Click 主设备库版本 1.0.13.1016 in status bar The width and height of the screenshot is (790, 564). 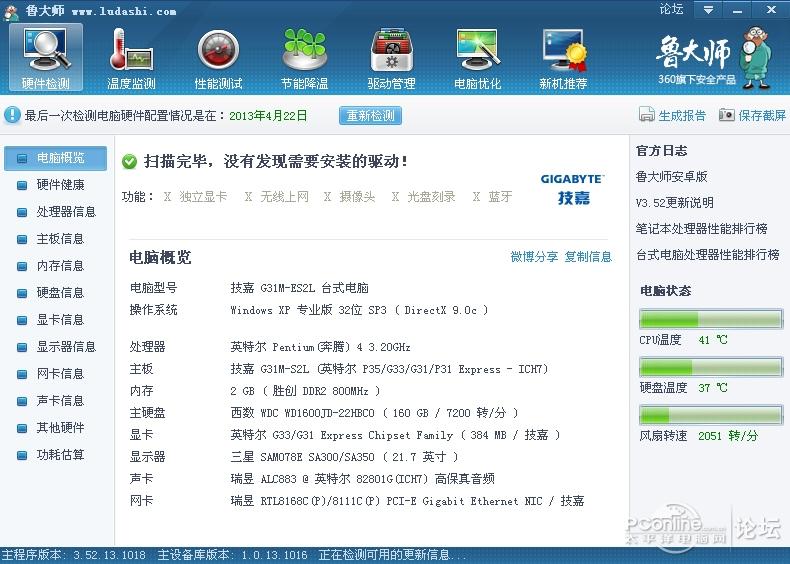(x=232, y=555)
